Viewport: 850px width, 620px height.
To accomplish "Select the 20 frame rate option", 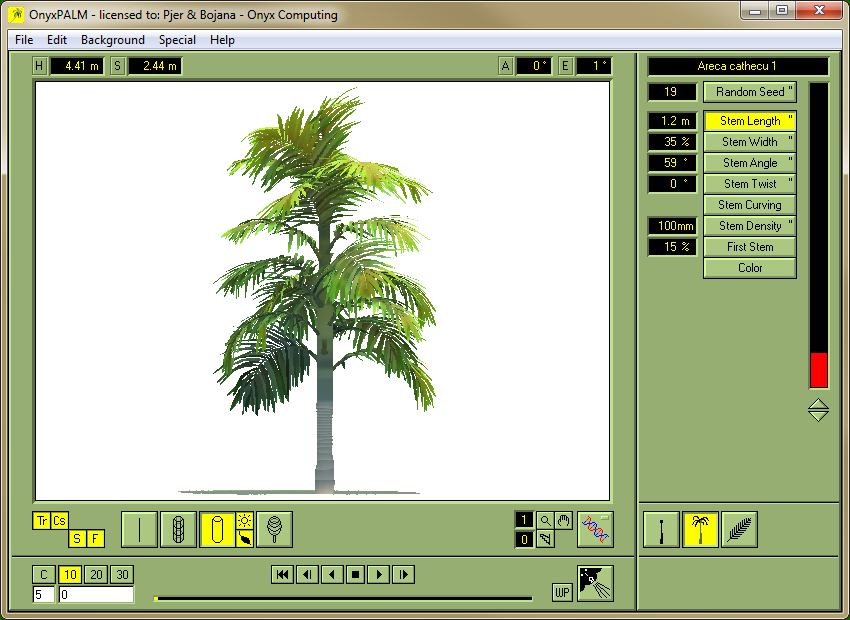I will [96, 575].
